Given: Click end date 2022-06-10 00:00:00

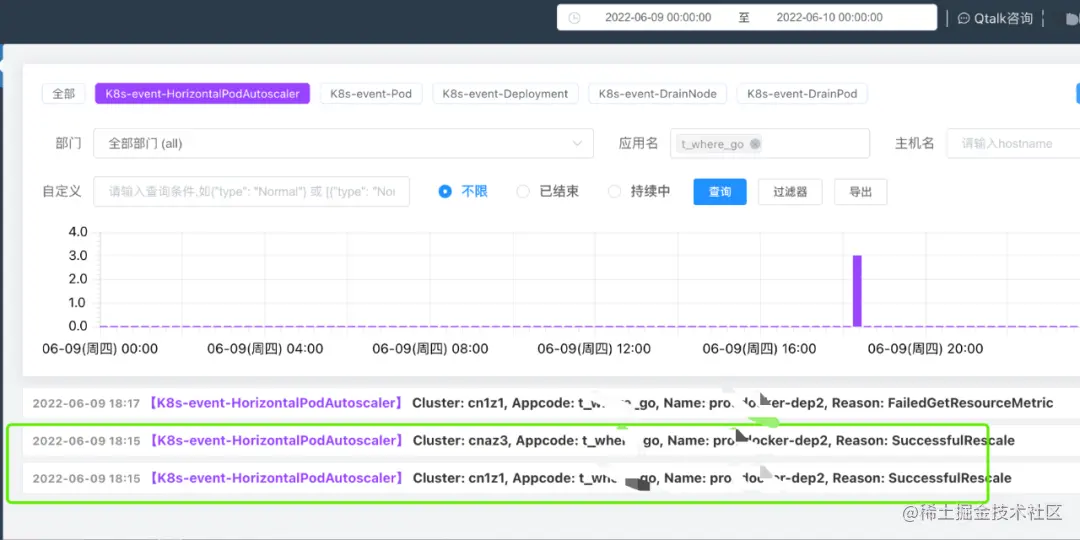Looking at the screenshot, I should tap(829, 18).
